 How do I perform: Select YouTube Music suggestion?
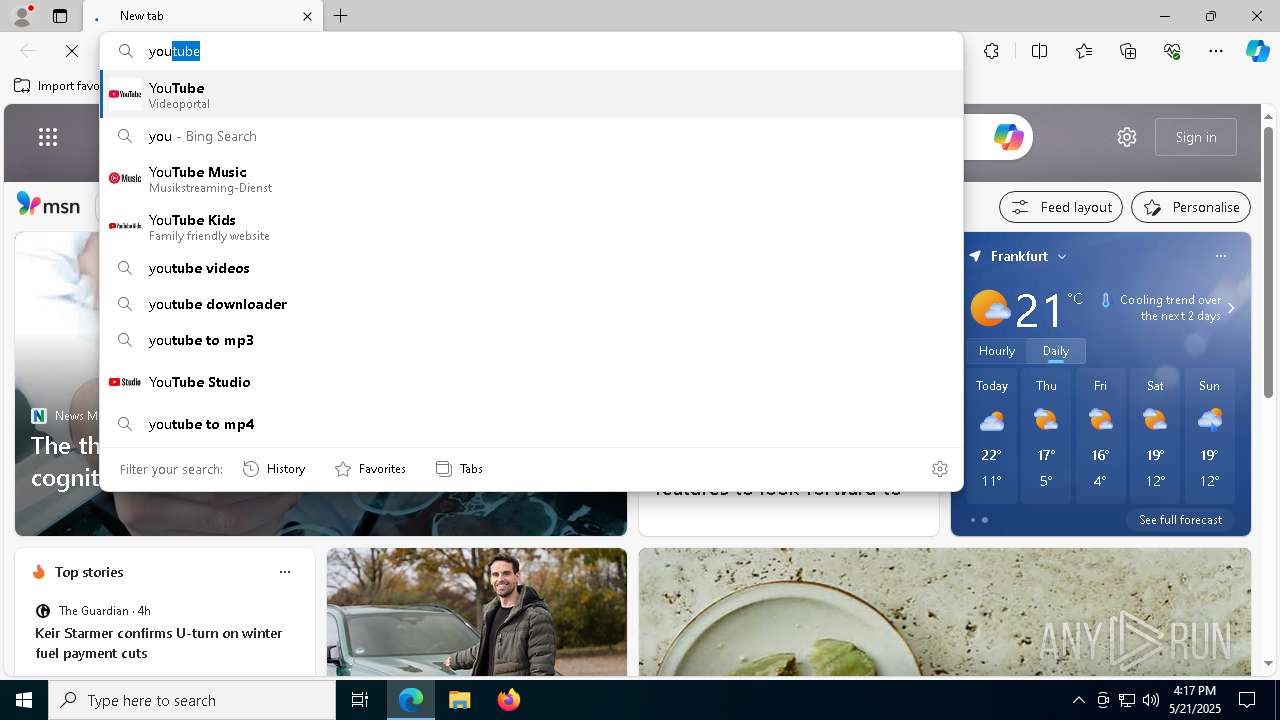531,178
